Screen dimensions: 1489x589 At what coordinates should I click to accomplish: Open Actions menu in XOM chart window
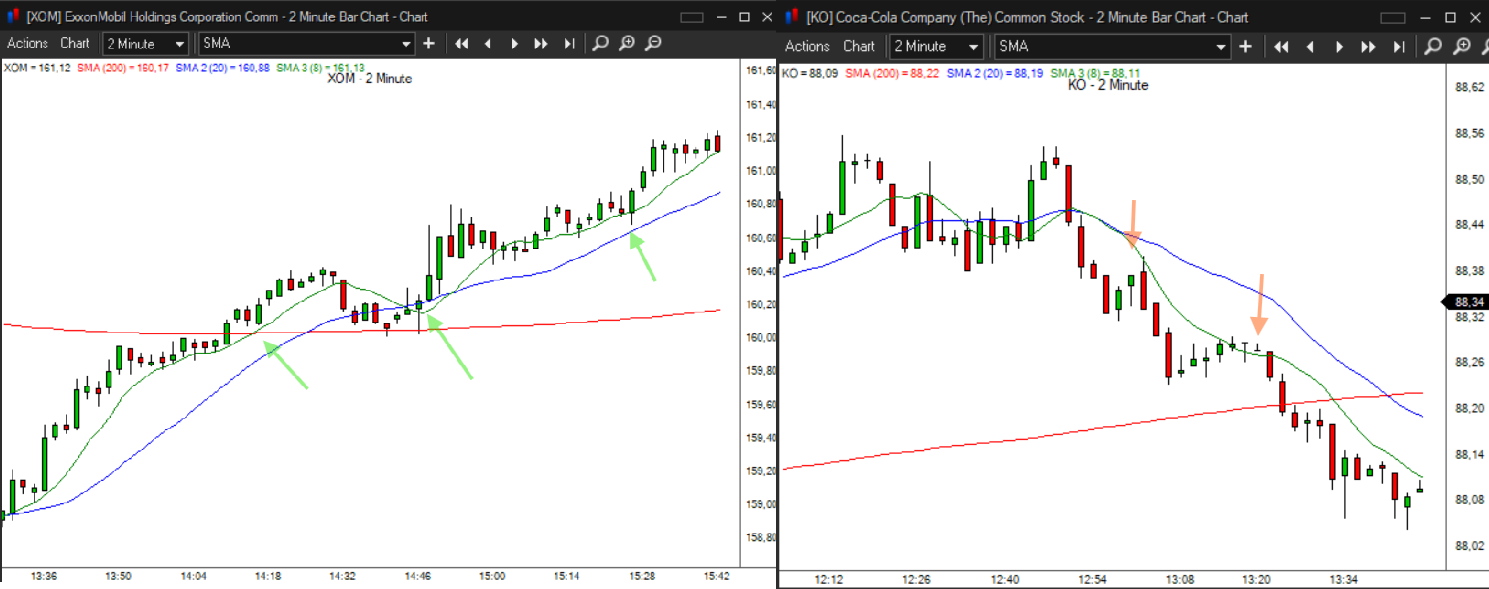[27, 43]
